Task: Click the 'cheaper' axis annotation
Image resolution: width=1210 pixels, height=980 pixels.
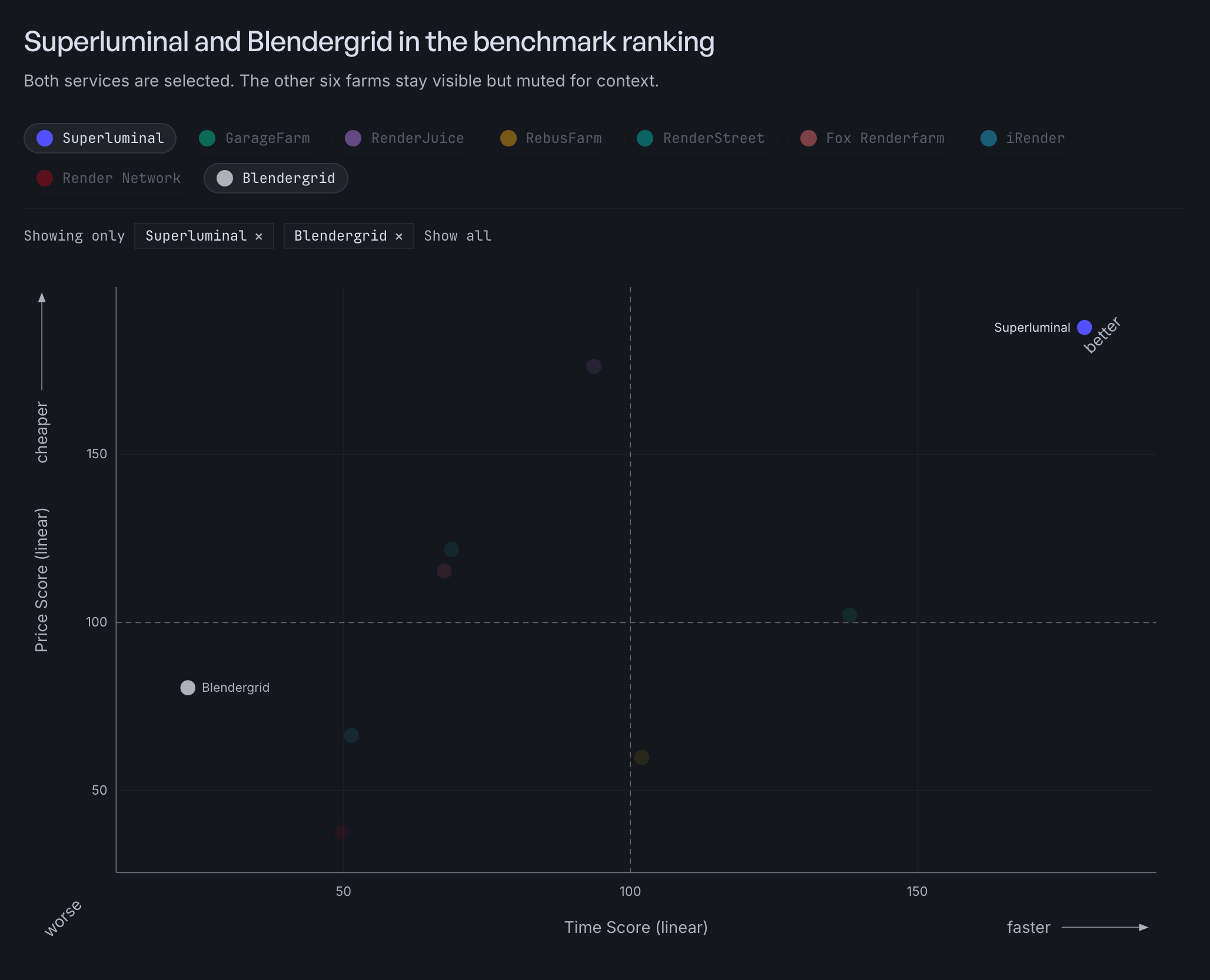Action: click(41, 432)
